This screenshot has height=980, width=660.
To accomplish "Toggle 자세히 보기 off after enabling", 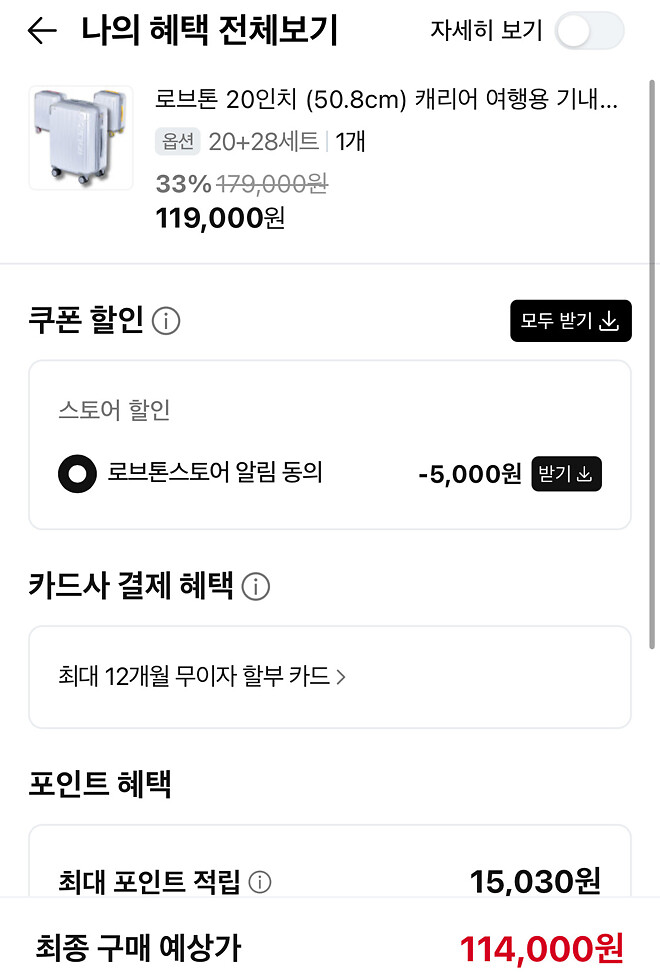I will point(591,31).
